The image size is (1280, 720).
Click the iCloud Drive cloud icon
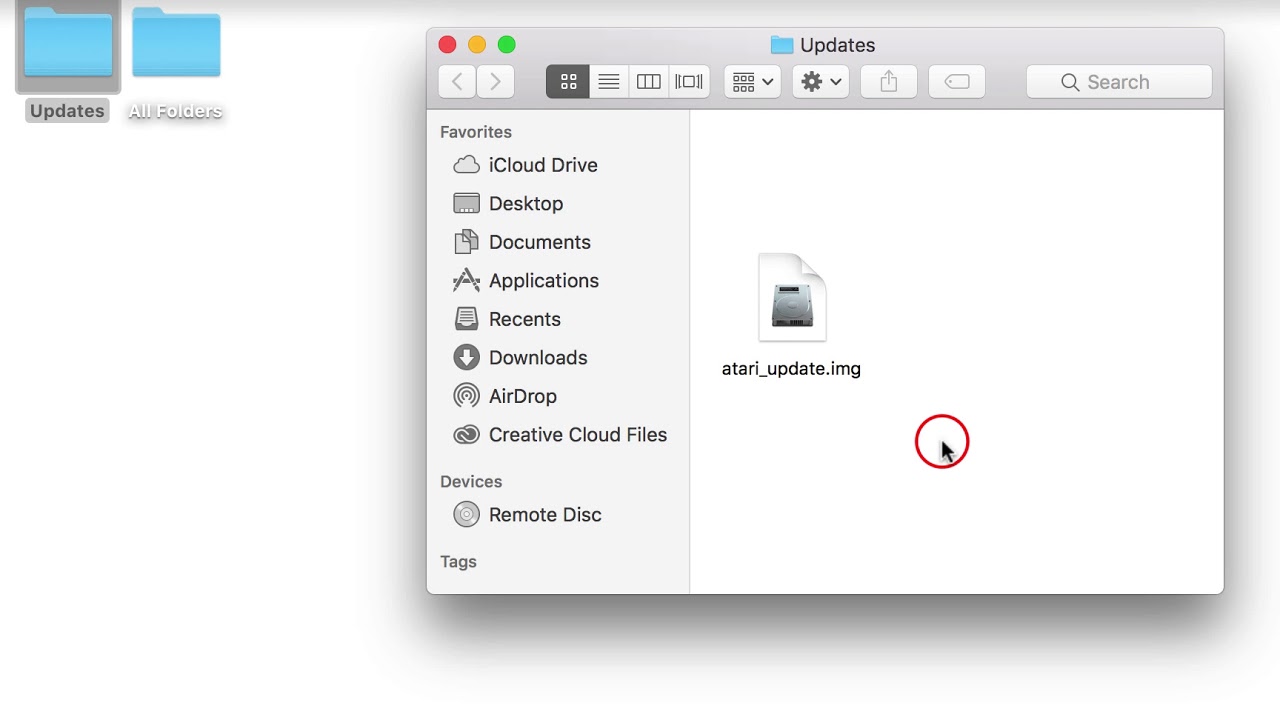466,165
